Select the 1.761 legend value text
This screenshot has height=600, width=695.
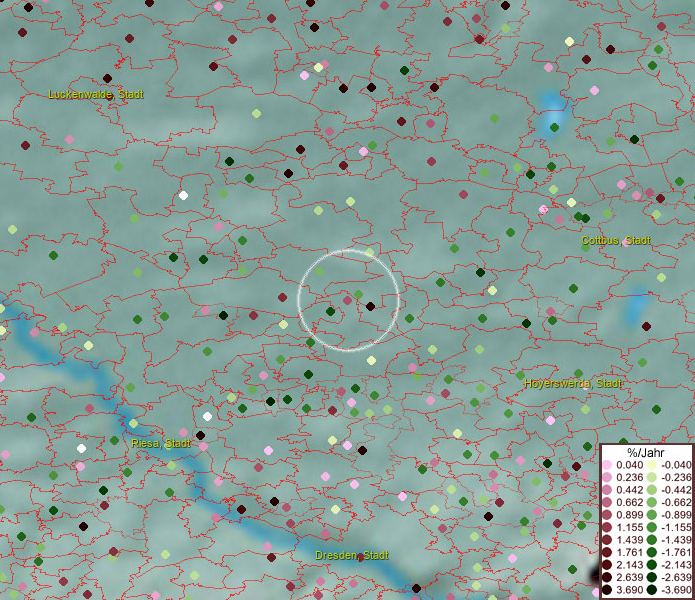coord(629,553)
